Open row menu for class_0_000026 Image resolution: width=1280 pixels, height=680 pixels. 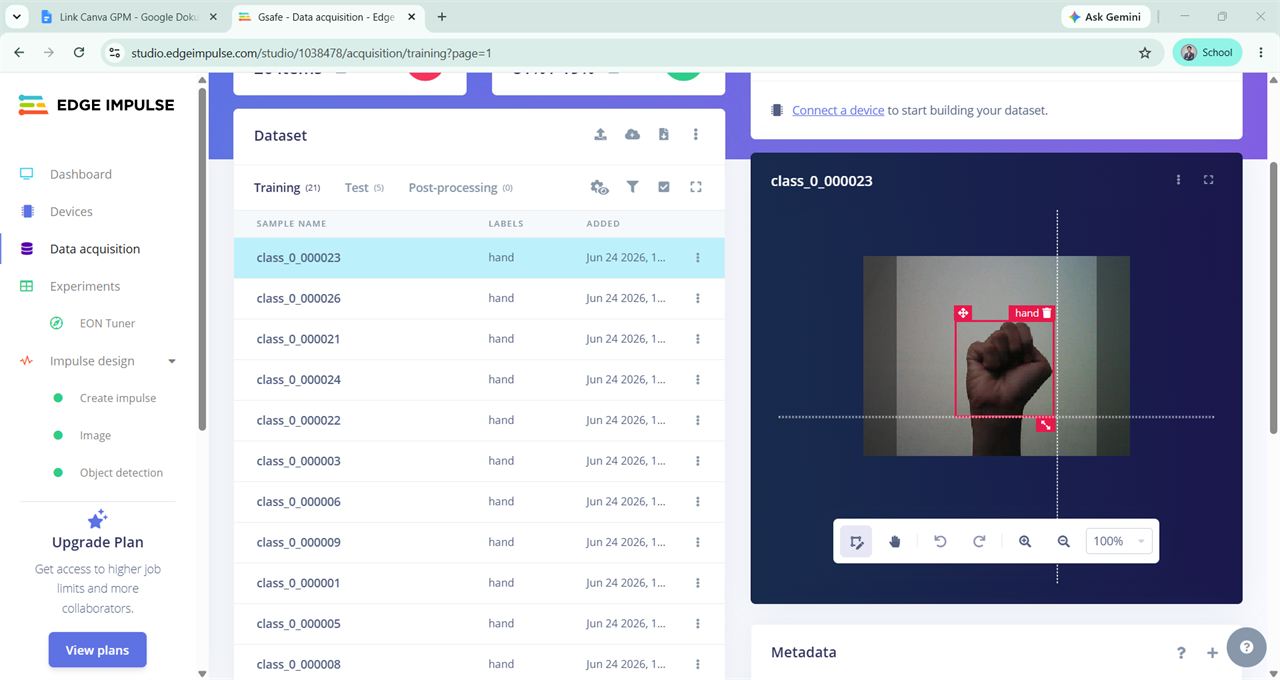click(x=698, y=298)
